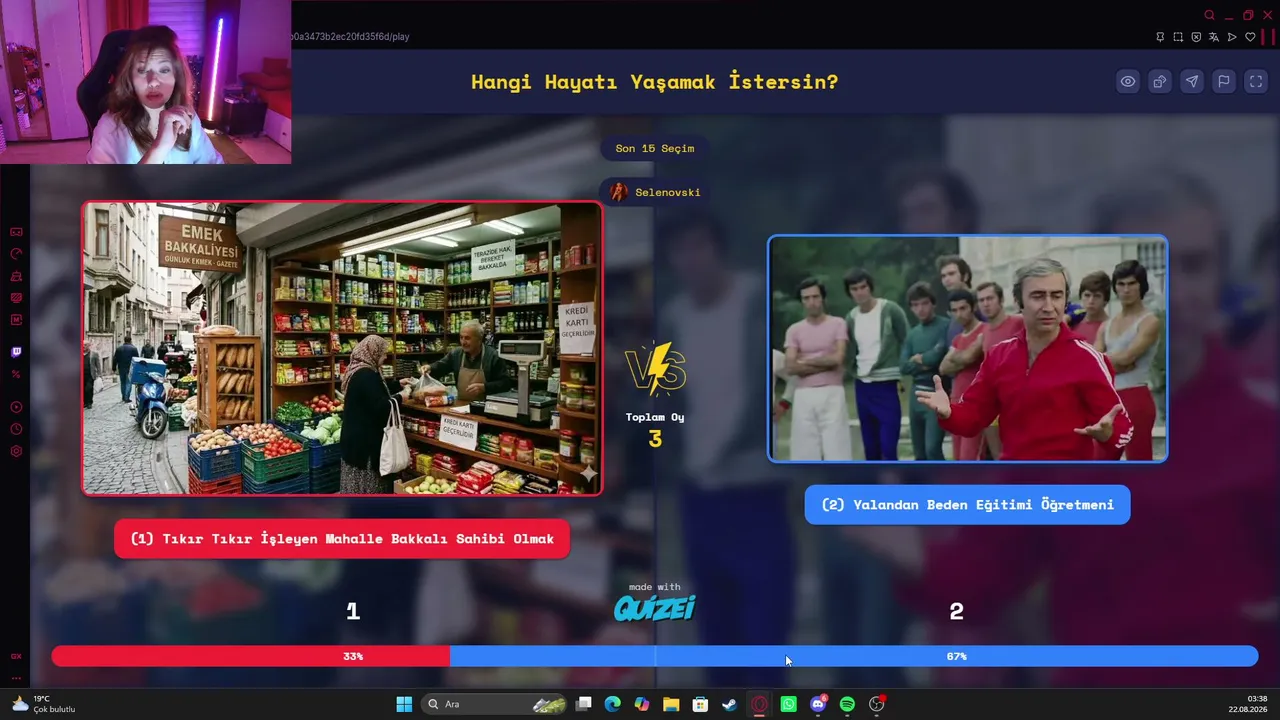1280x720 pixels.
Task: Select the grocery store image card
Action: 342,348
